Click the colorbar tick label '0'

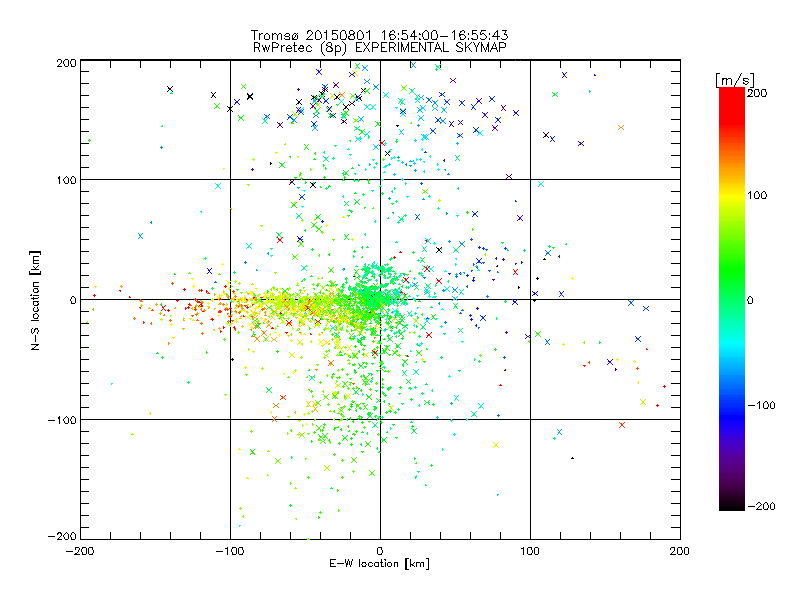point(750,300)
